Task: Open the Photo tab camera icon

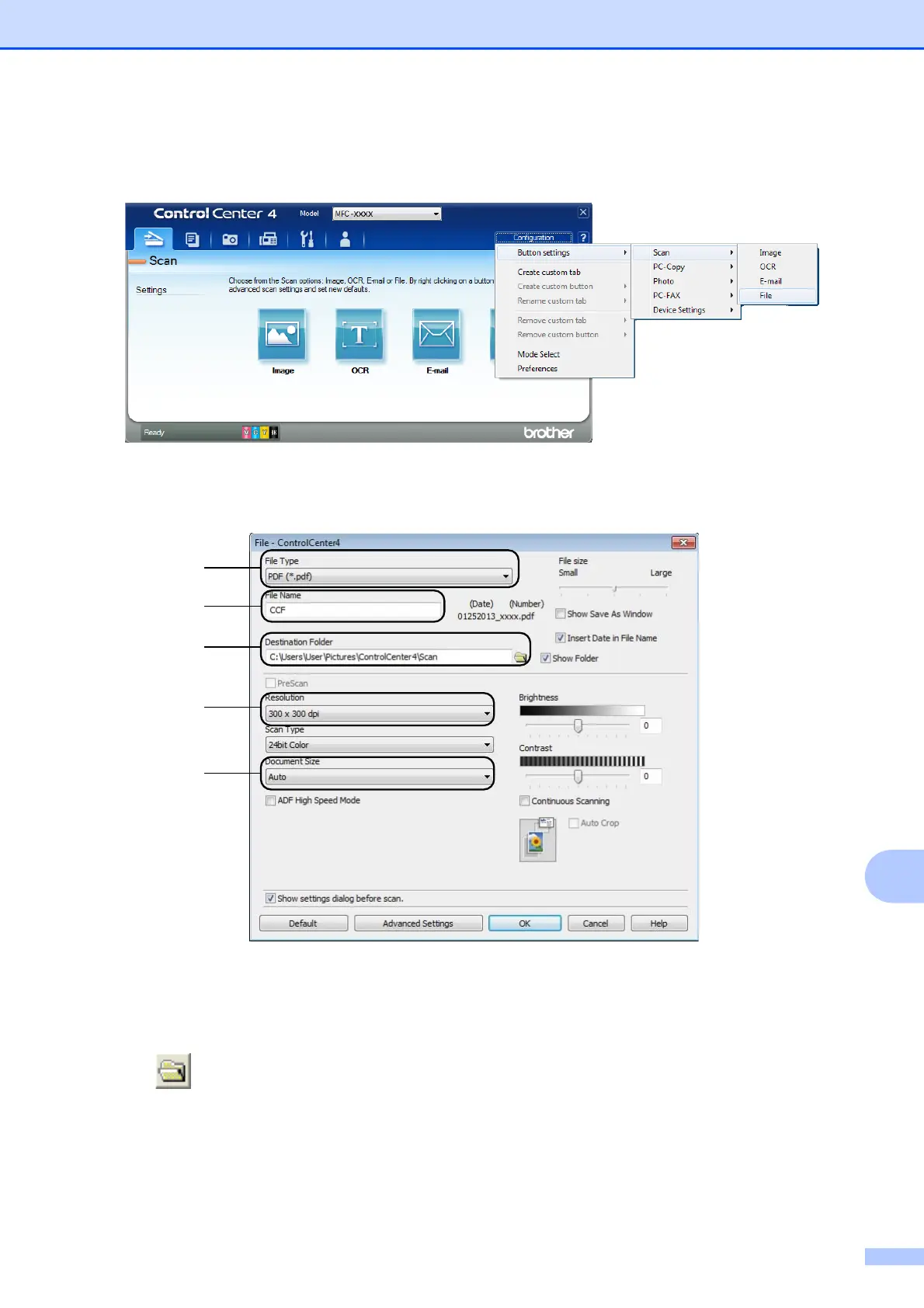Action: pos(230,239)
